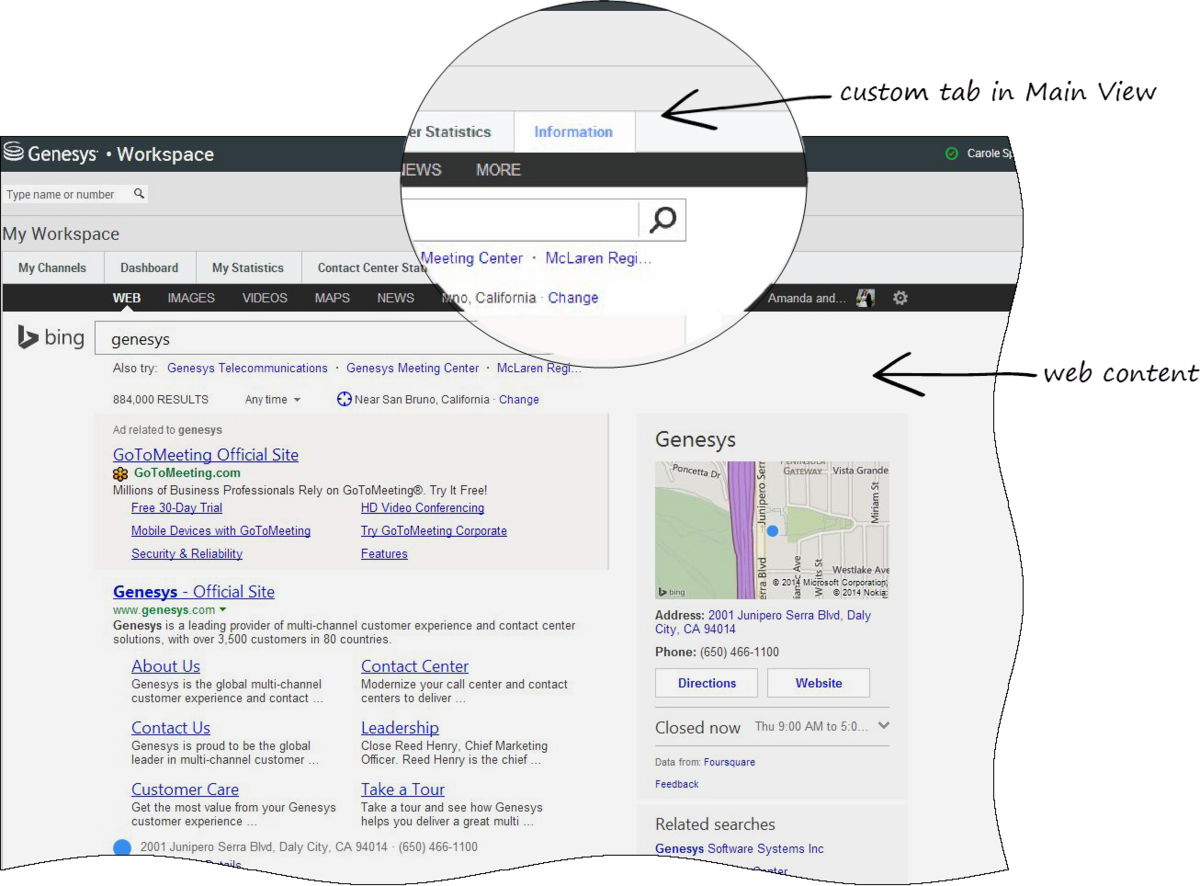
Task: Click the Genesys logo icon in the header
Action: coord(14,153)
